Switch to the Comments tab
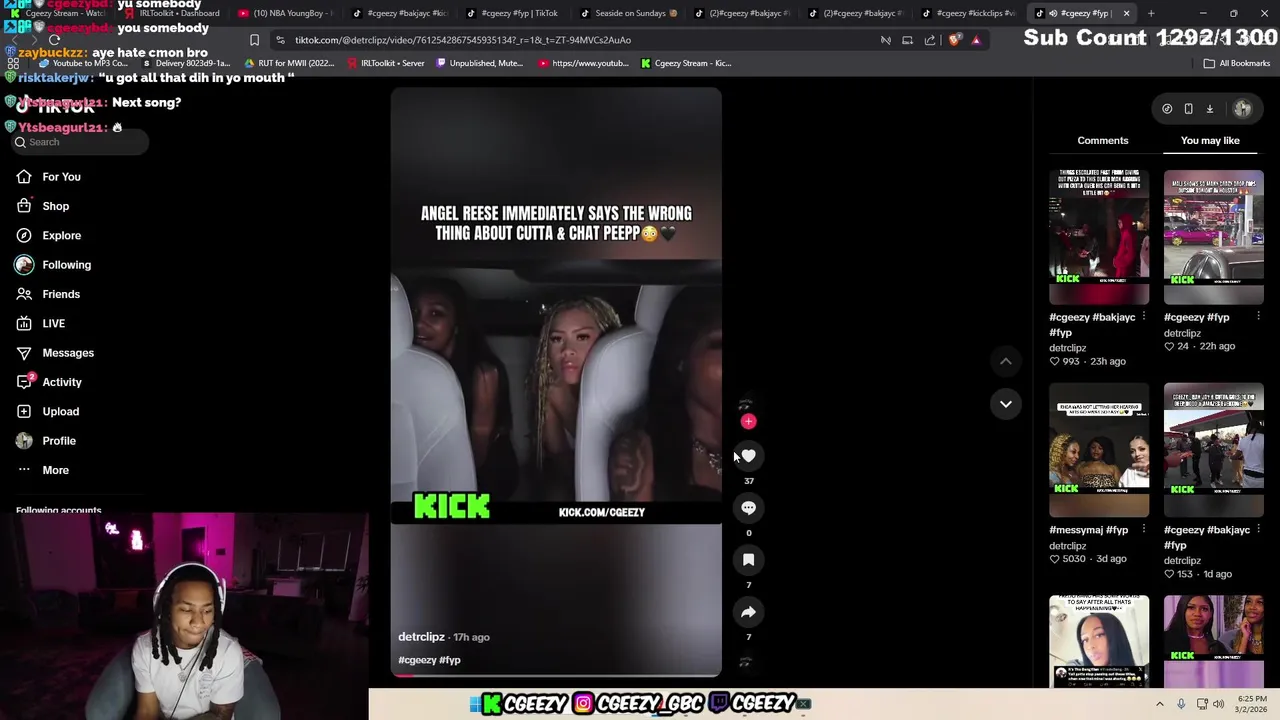The width and height of the screenshot is (1280, 720). click(1103, 141)
